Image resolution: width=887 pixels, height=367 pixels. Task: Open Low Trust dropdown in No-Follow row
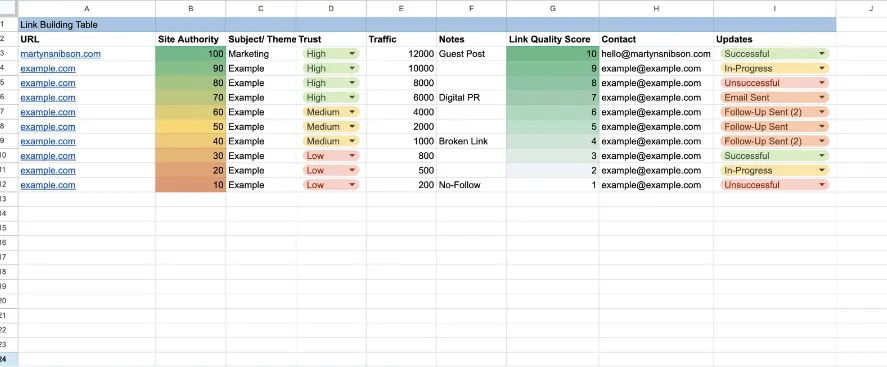pyautogui.click(x=331, y=185)
